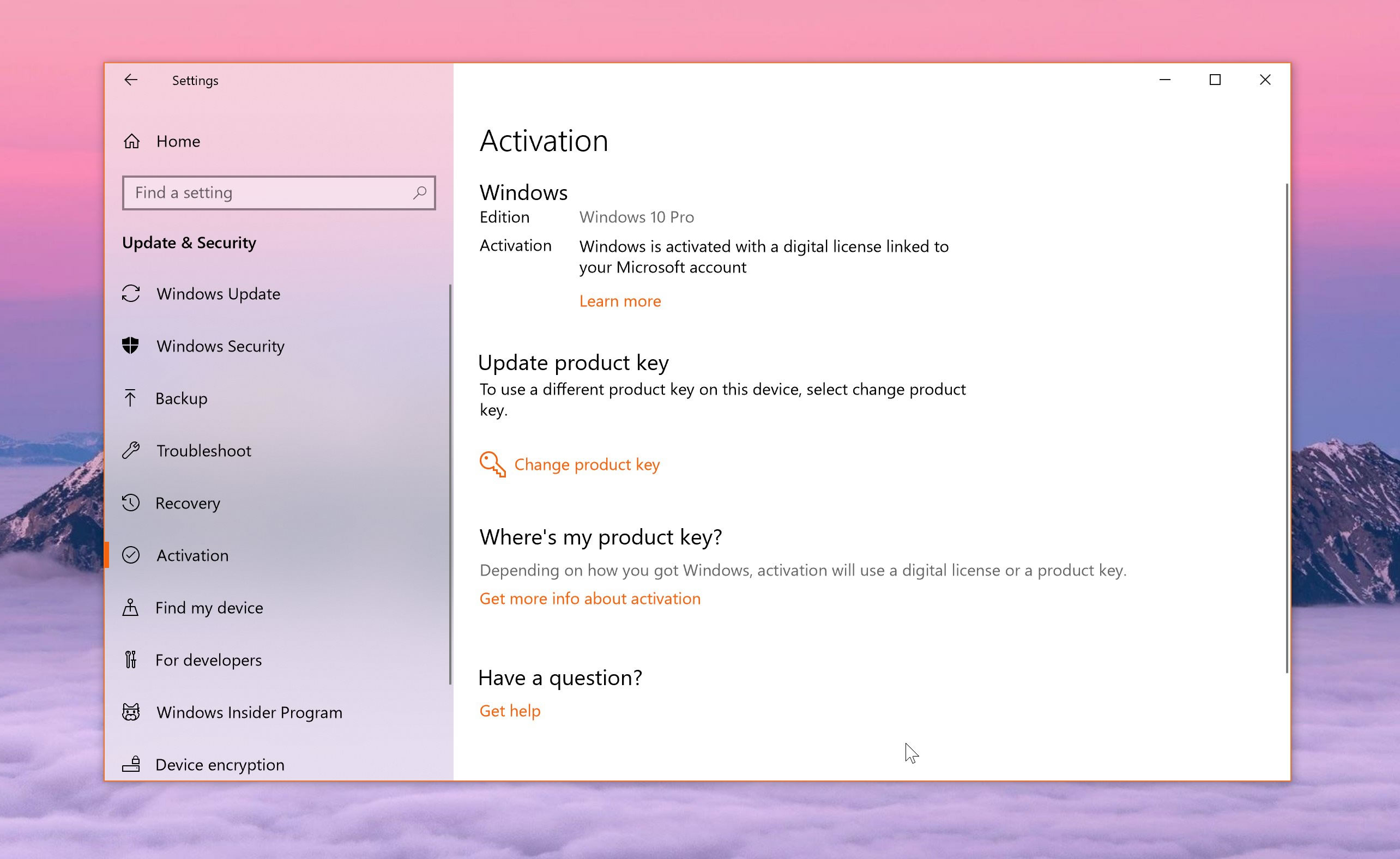Screen dimensions: 1400x859
Task: Click the Find my device person icon
Action: tap(130, 607)
